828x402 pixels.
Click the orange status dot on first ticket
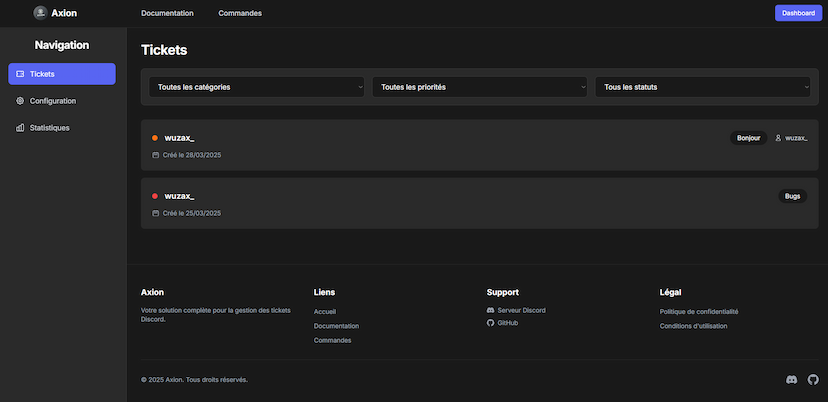point(155,138)
